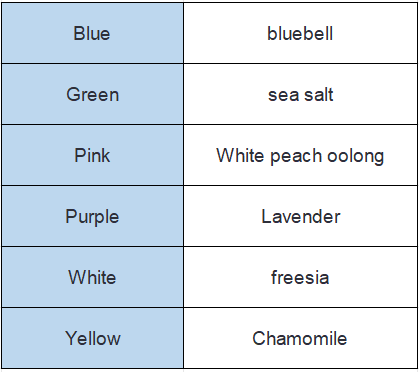Click the Yellow label cell
This screenshot has height=372, width=419.
pos(92,338)
